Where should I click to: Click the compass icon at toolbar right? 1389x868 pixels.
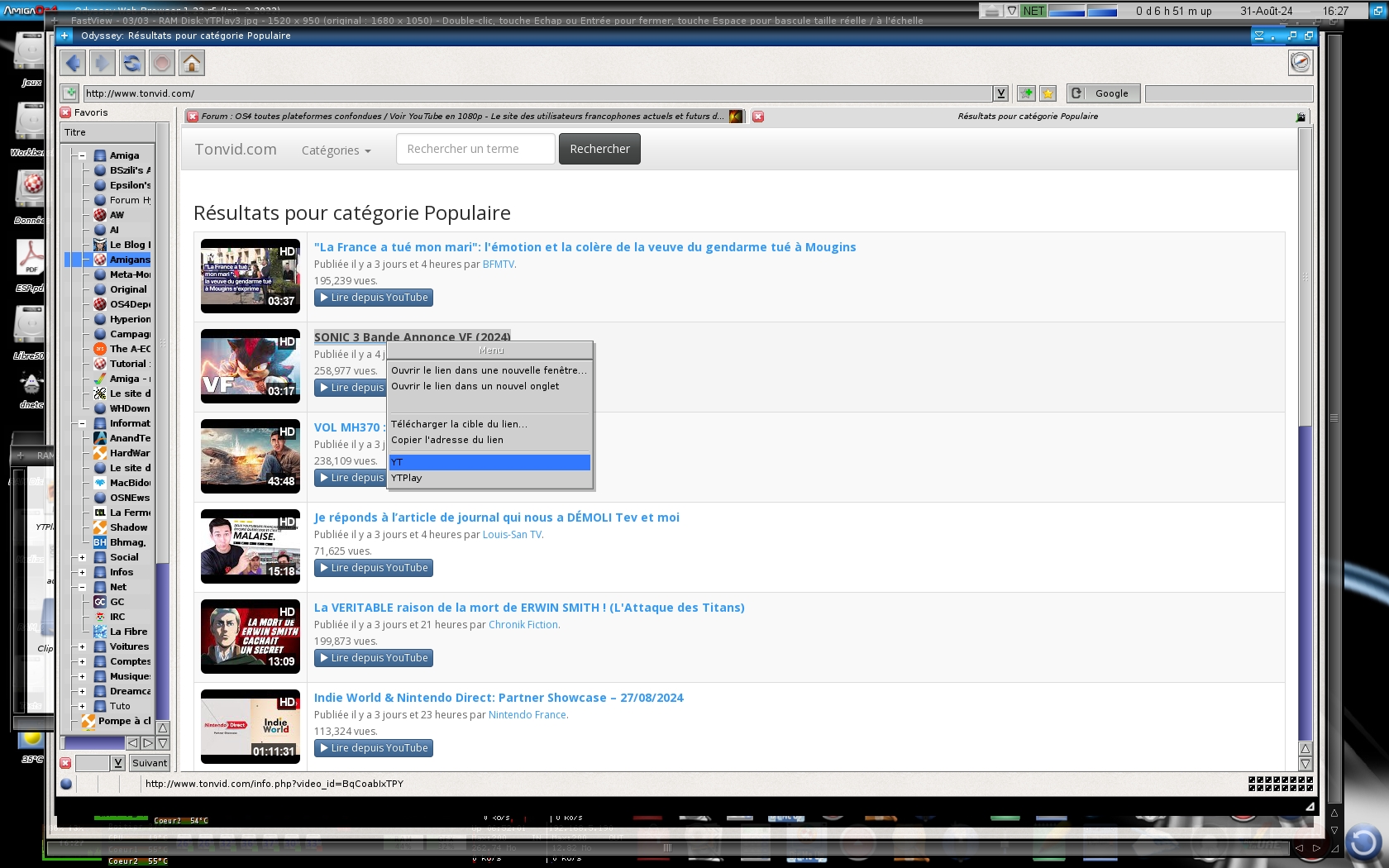1301,62
